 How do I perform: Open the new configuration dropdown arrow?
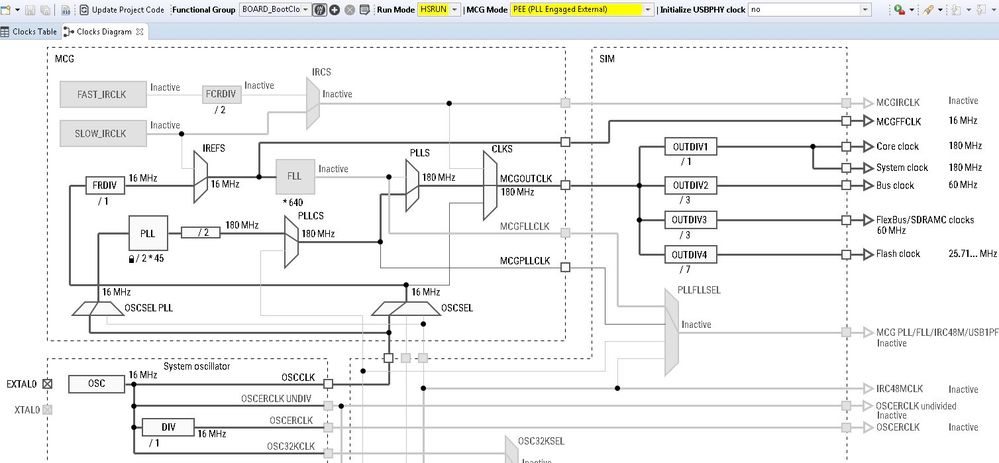coord(17,10)
